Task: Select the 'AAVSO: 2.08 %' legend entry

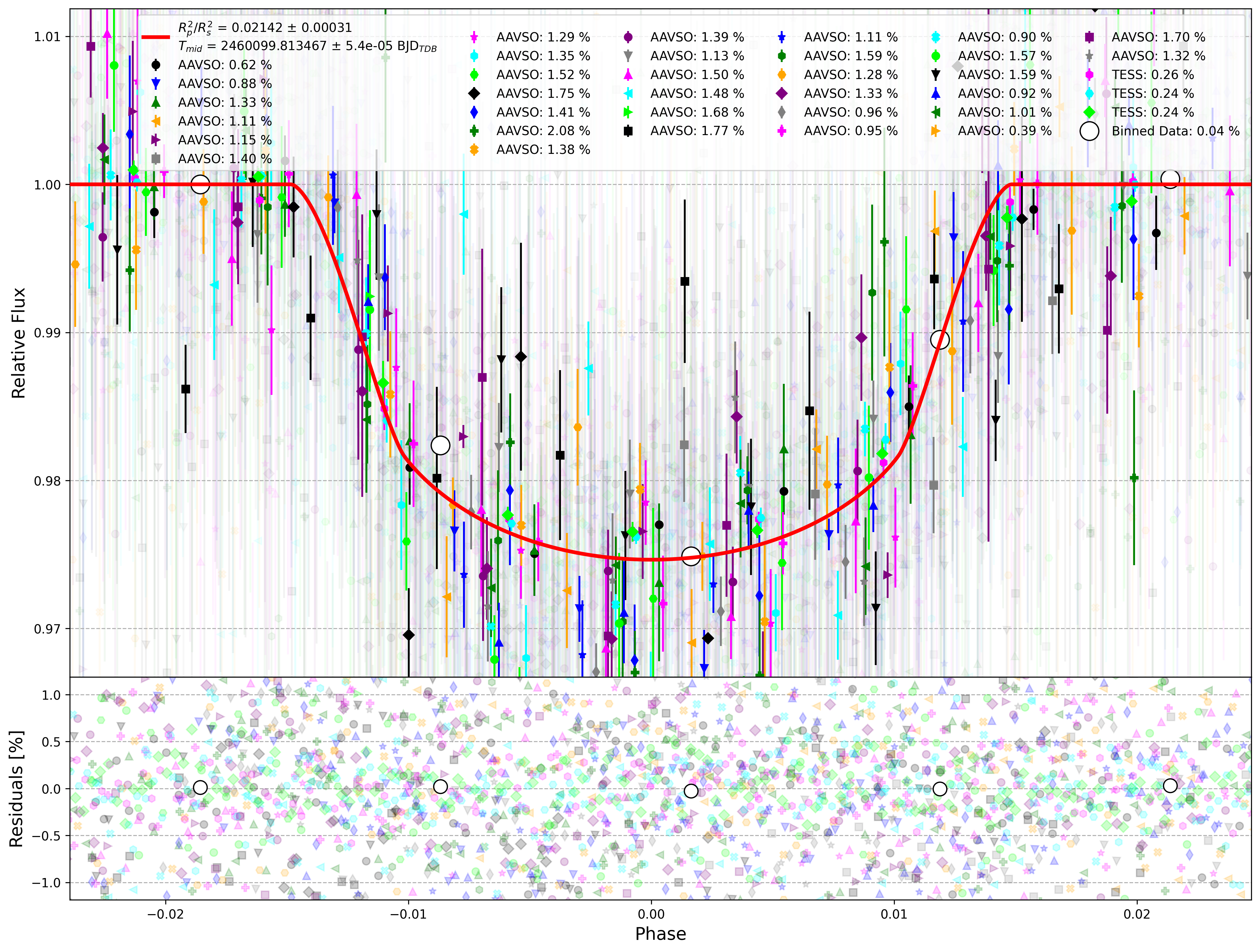Action: pyautogui.click(x=543, y=131)
